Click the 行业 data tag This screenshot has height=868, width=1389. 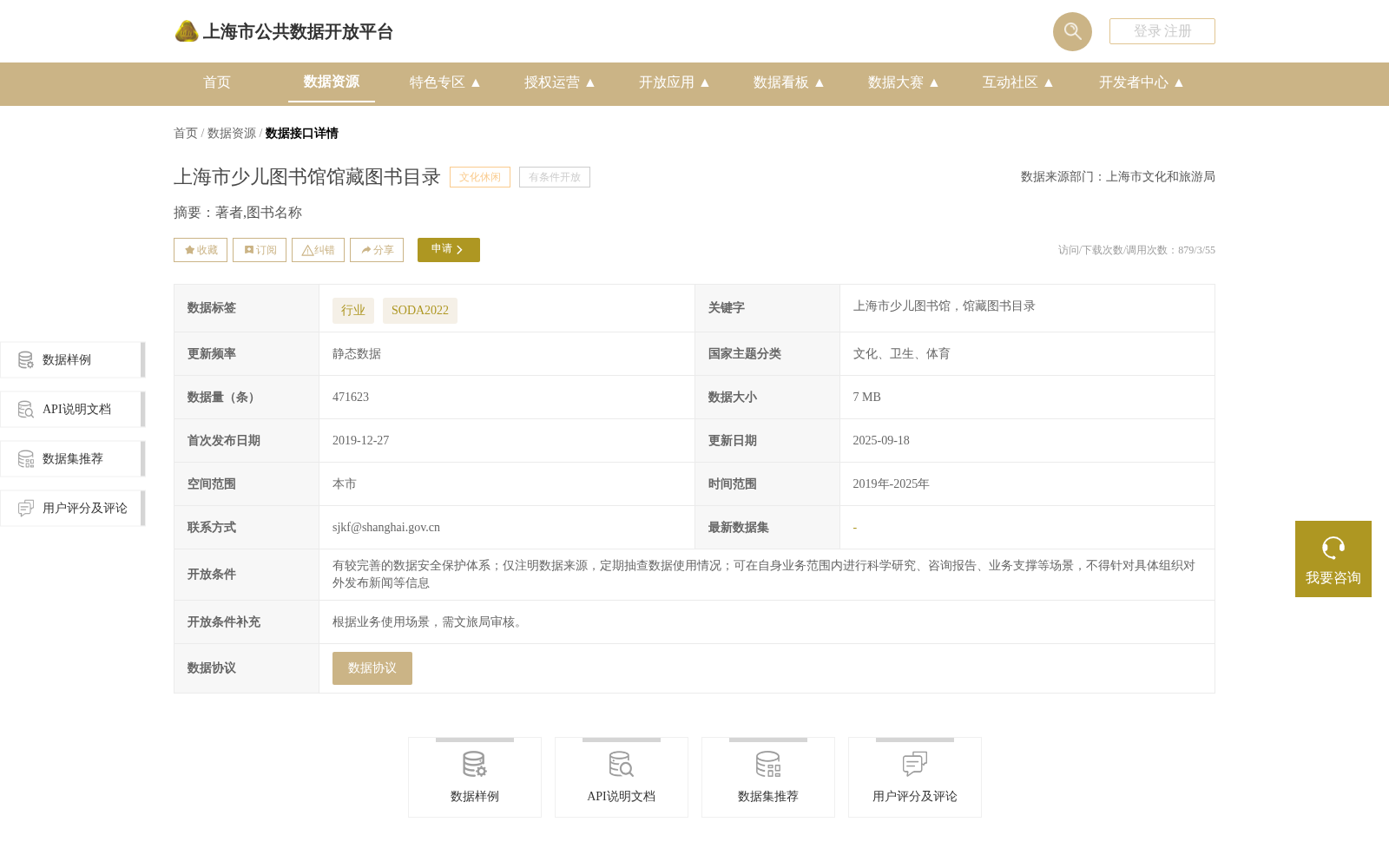[x=353, y=311]
